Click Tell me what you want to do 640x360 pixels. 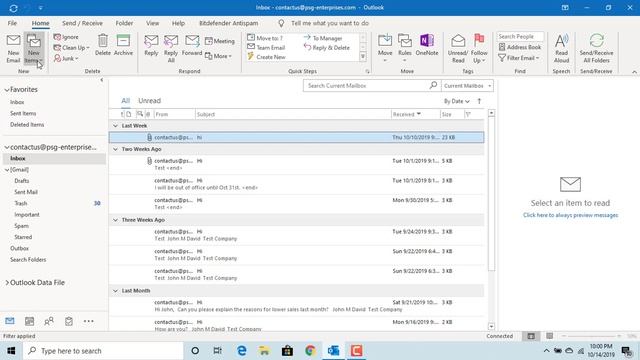[x=330, y=23]
